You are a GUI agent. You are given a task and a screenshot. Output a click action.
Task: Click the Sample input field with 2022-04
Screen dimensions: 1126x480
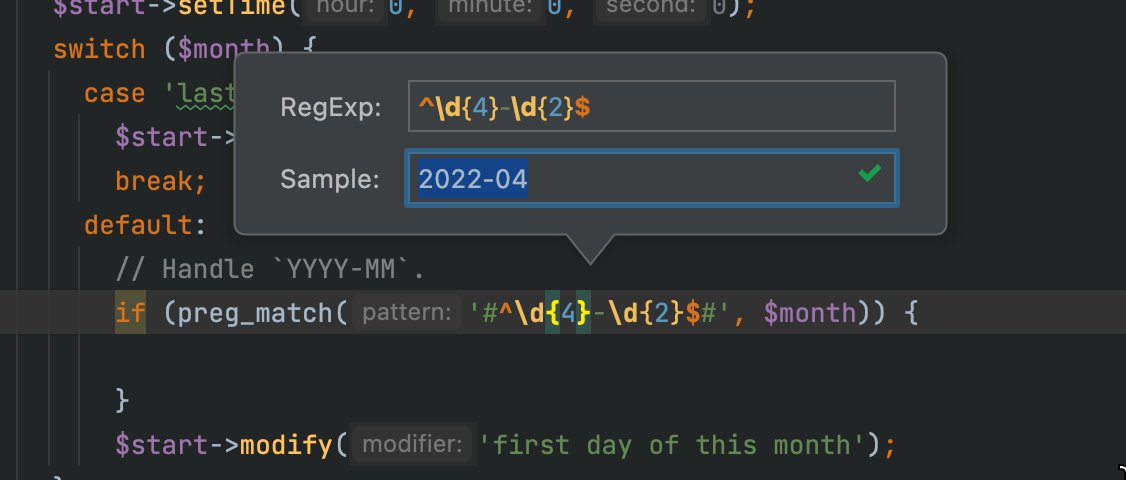pyautogui.click(x=651, y=178)
